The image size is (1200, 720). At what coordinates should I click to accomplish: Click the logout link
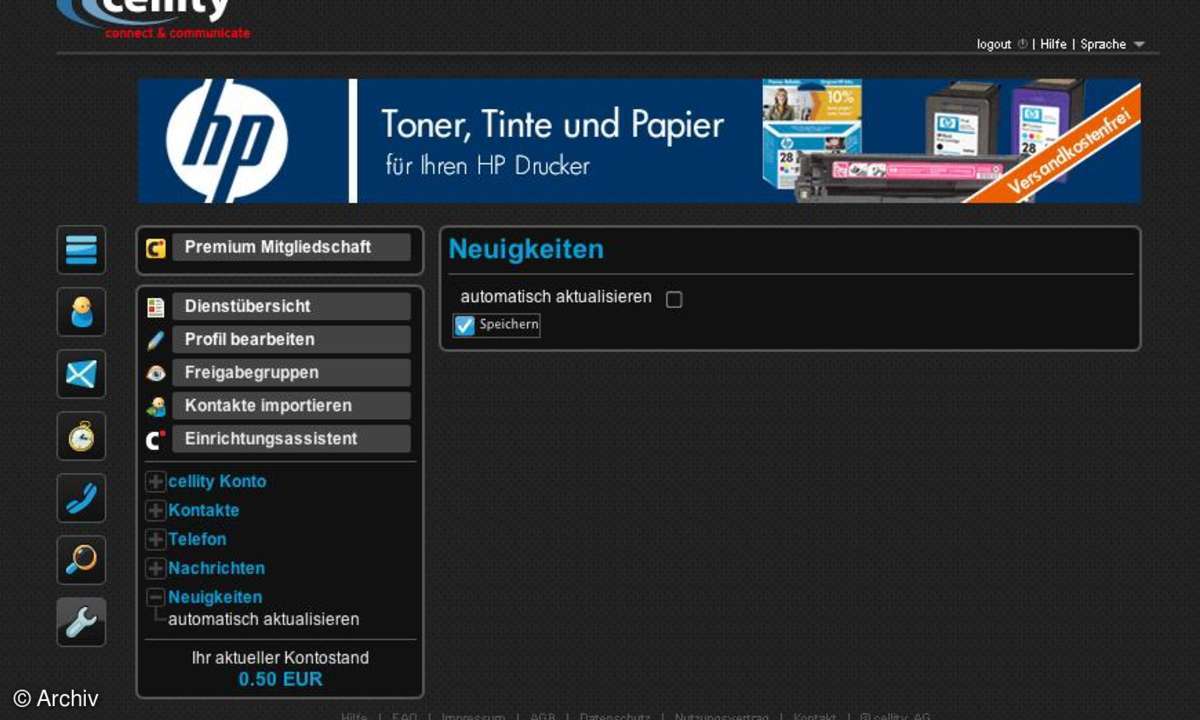coord(995,44)
